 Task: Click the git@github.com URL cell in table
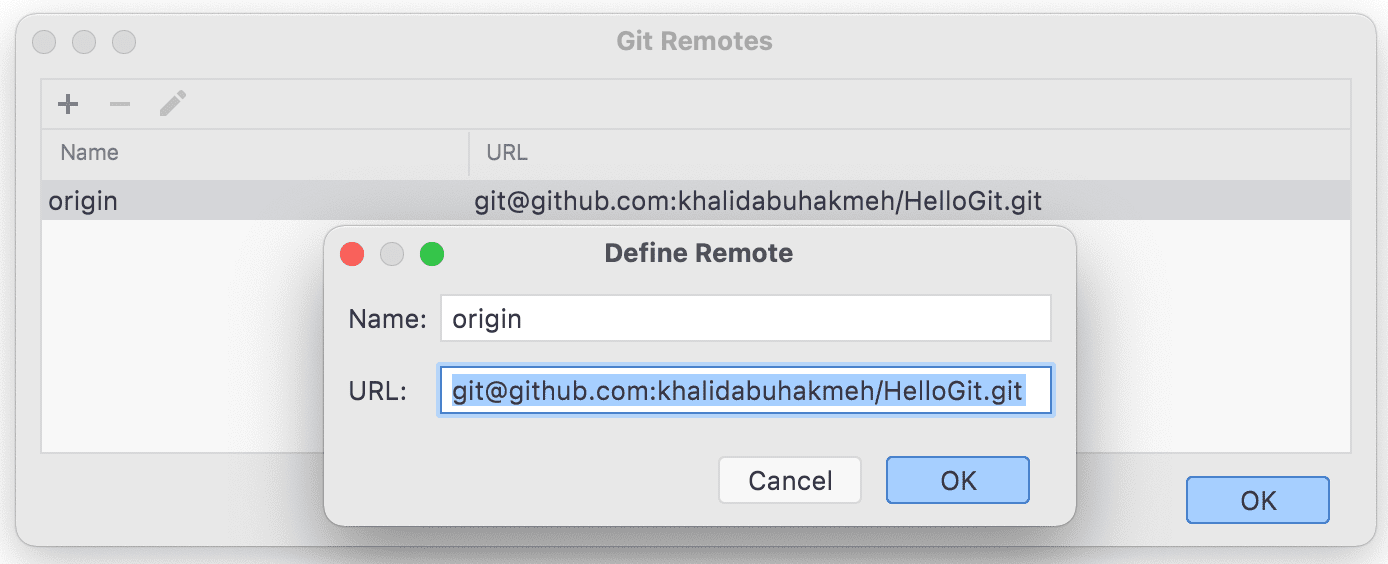[758, 201]
